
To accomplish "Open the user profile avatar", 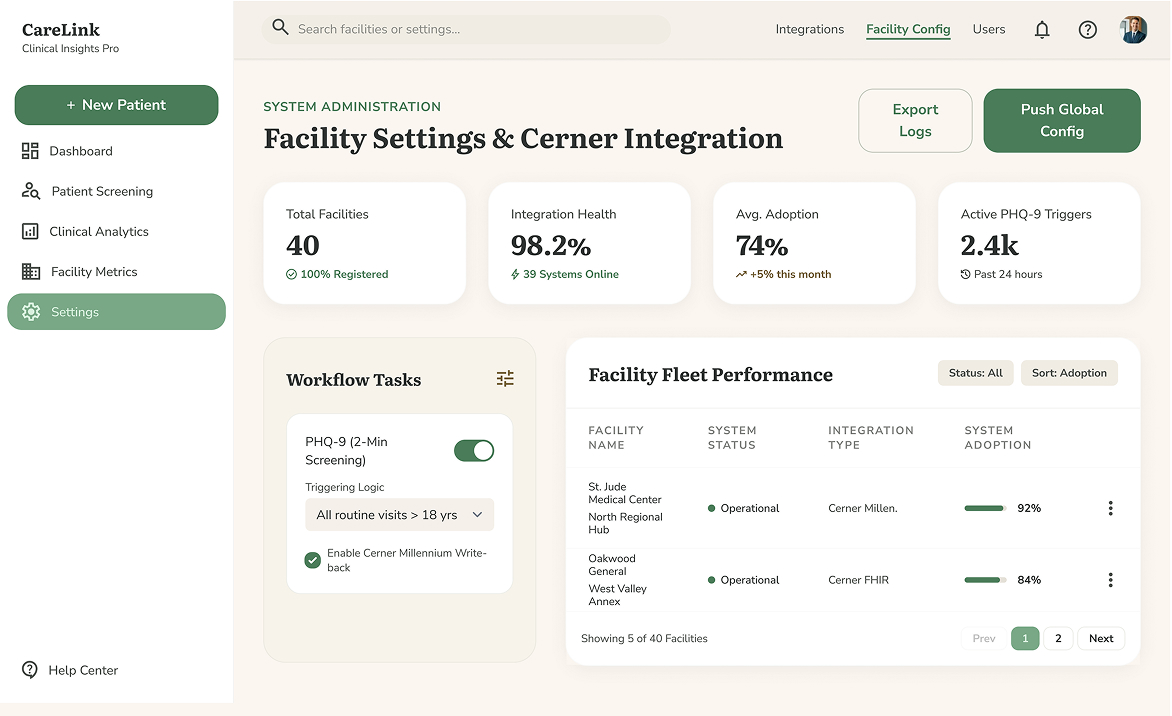I will tap(1133, 29).
